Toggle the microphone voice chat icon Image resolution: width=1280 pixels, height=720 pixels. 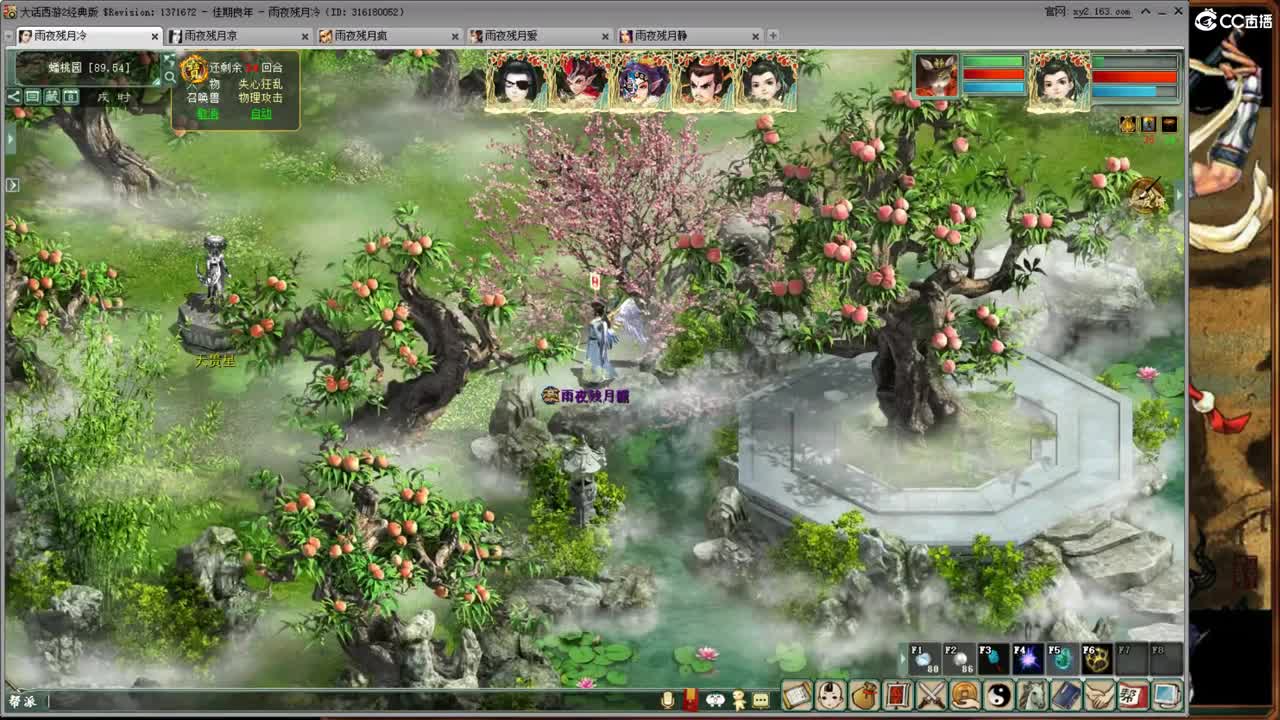point(668,699)
